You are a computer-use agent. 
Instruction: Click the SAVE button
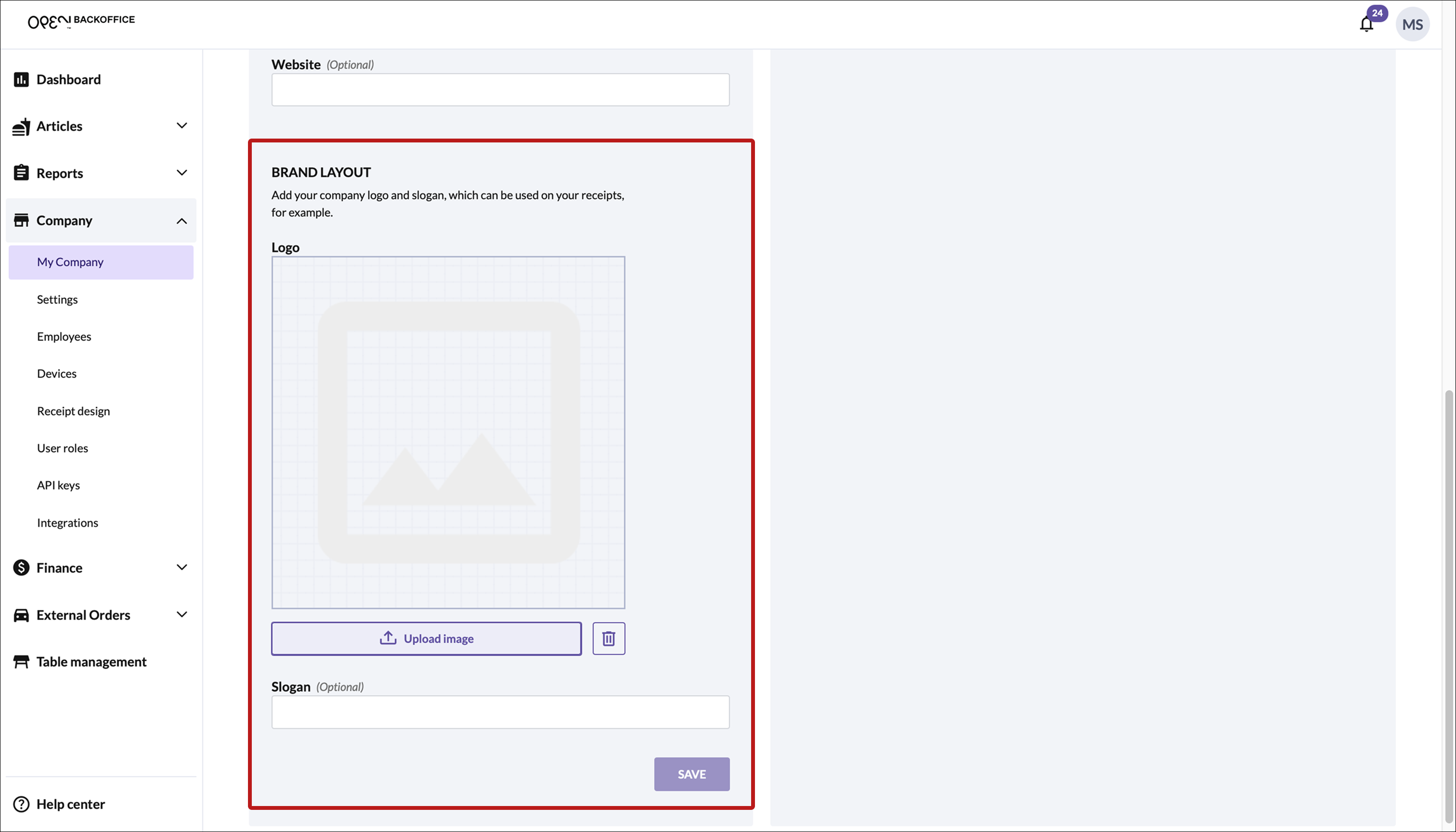point(692,774)
